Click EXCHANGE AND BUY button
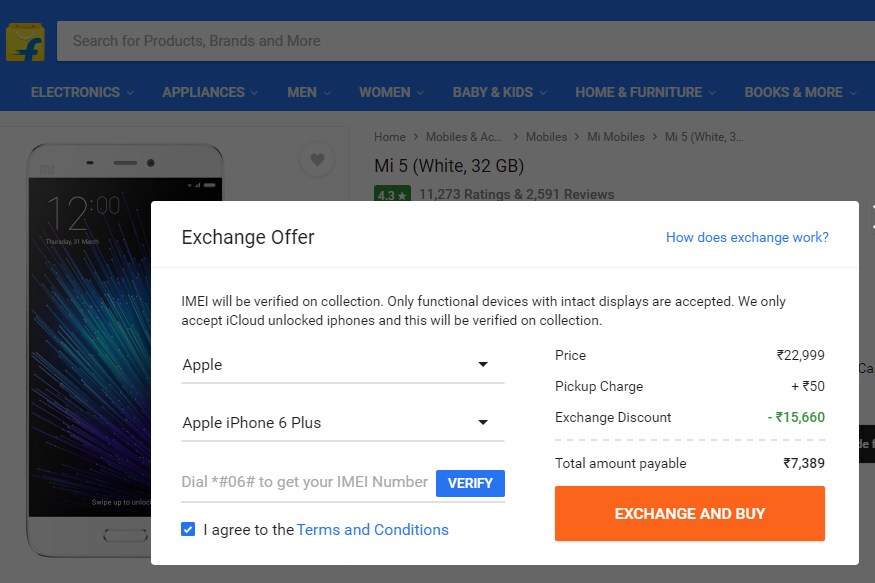 click(690, 513)
